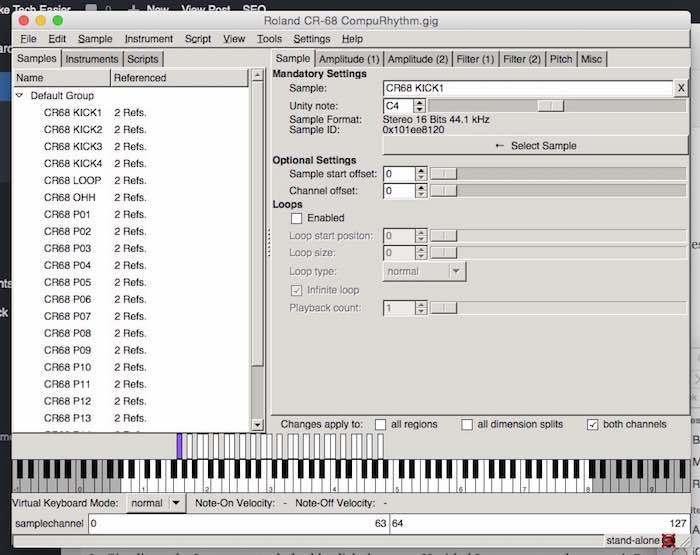This screenshot has width=700, height=555.
Task: Click the Sample name input field
Action: coord(528,88)
